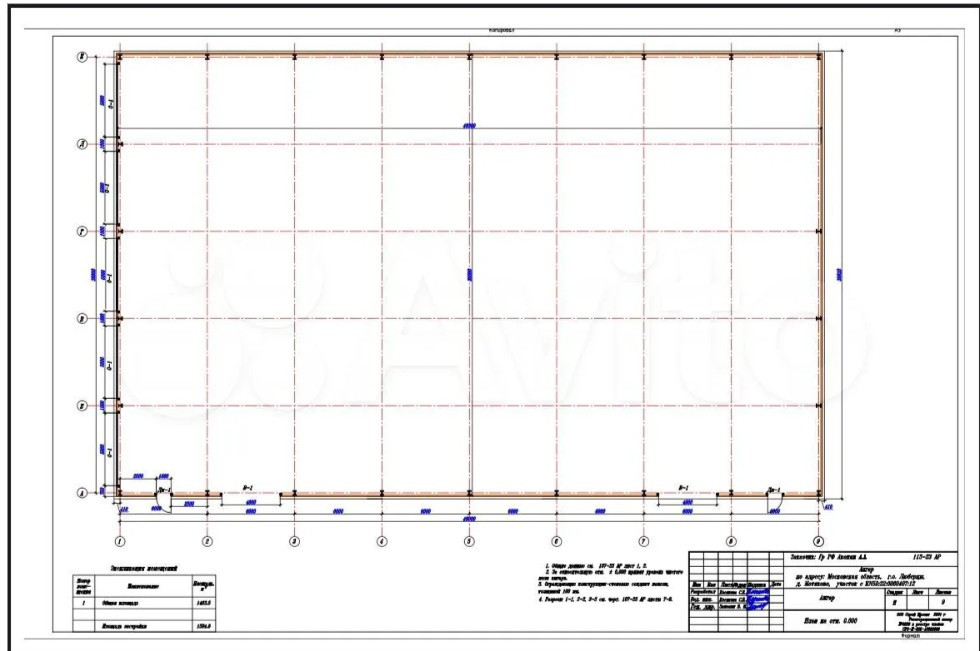Screen dimensions: 980x651
Task: Select axis bubble А at lower left
Action: pos(82,493)
